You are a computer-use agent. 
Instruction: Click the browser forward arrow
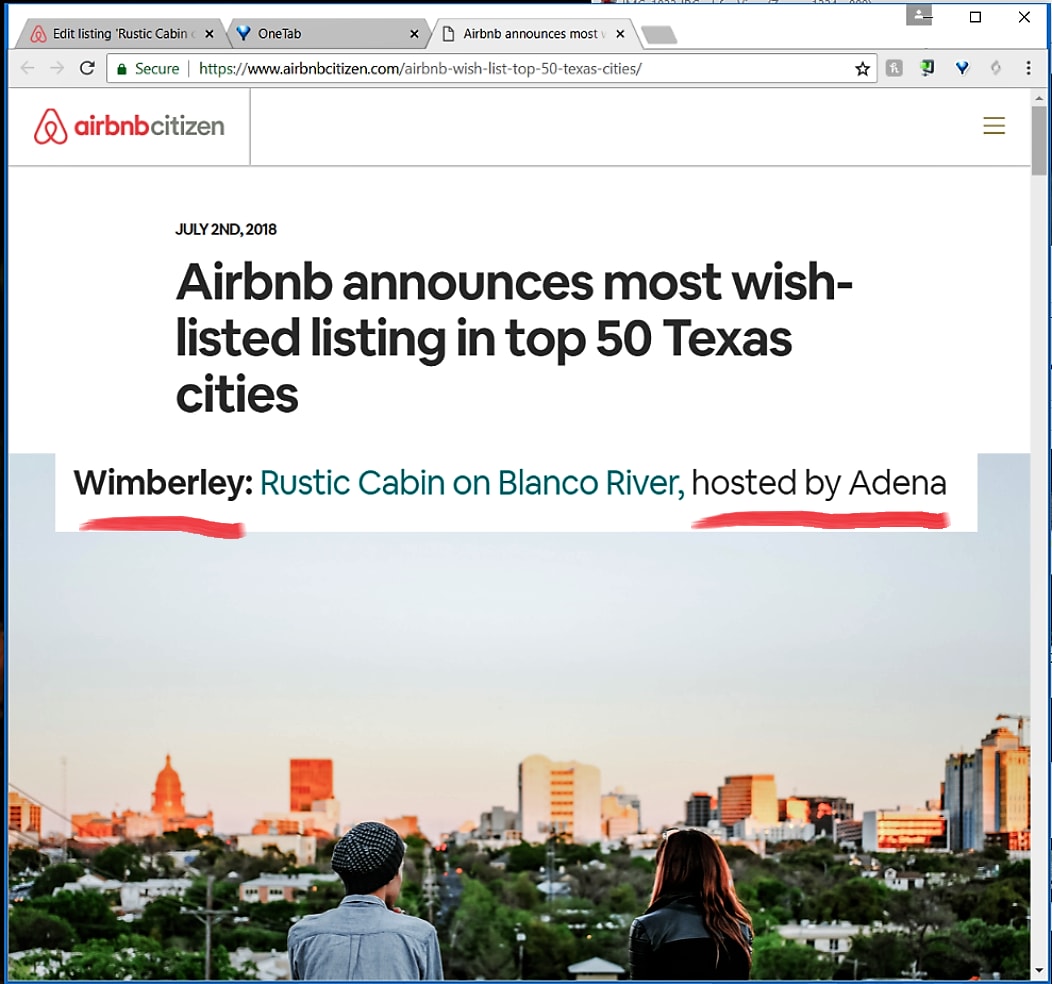(x=57, y=68)
